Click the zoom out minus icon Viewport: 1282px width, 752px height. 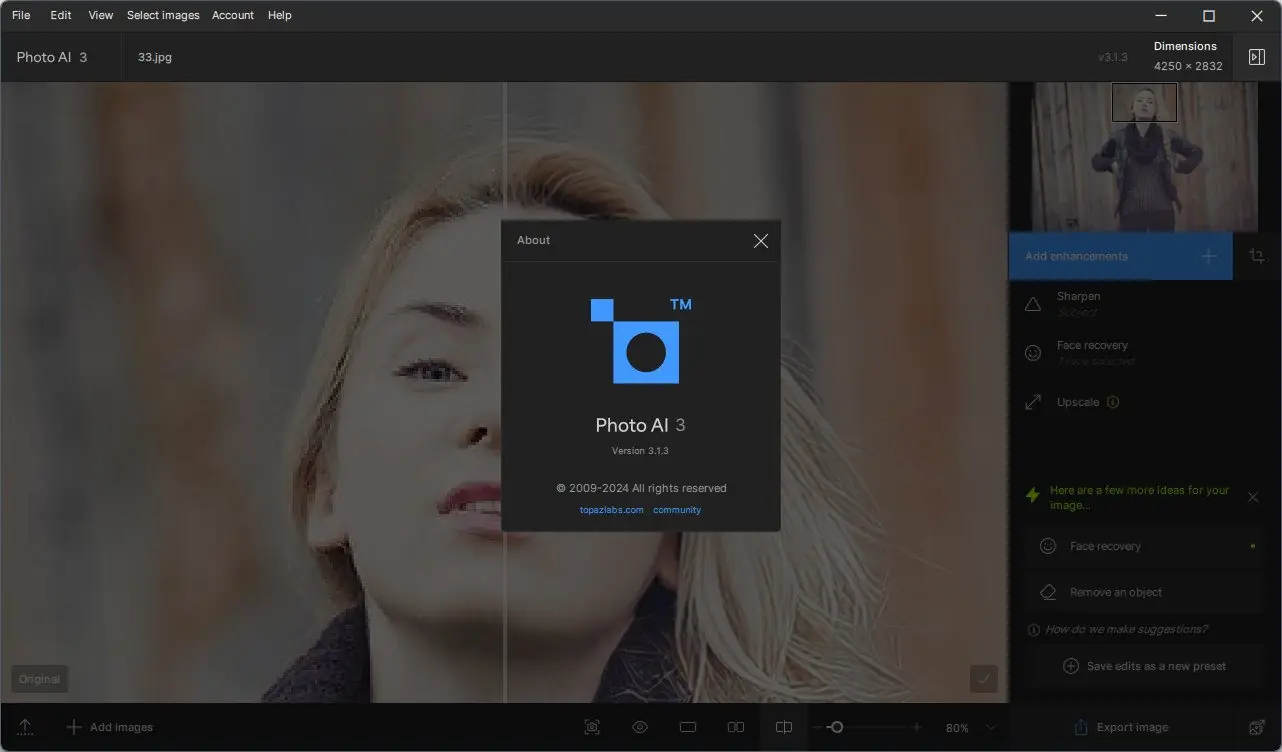point(817,727)
